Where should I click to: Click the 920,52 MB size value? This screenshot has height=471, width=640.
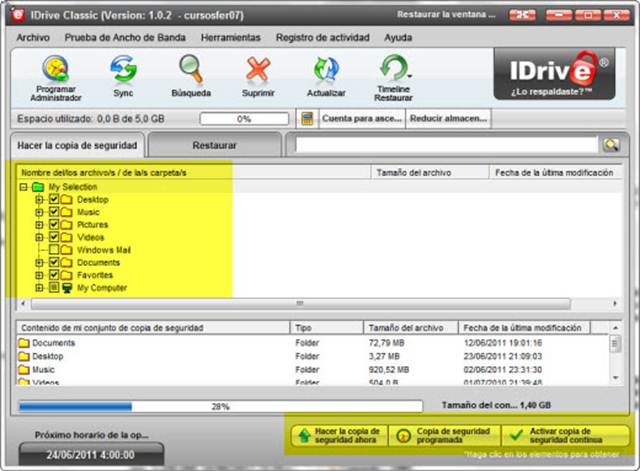pos(389,369)
